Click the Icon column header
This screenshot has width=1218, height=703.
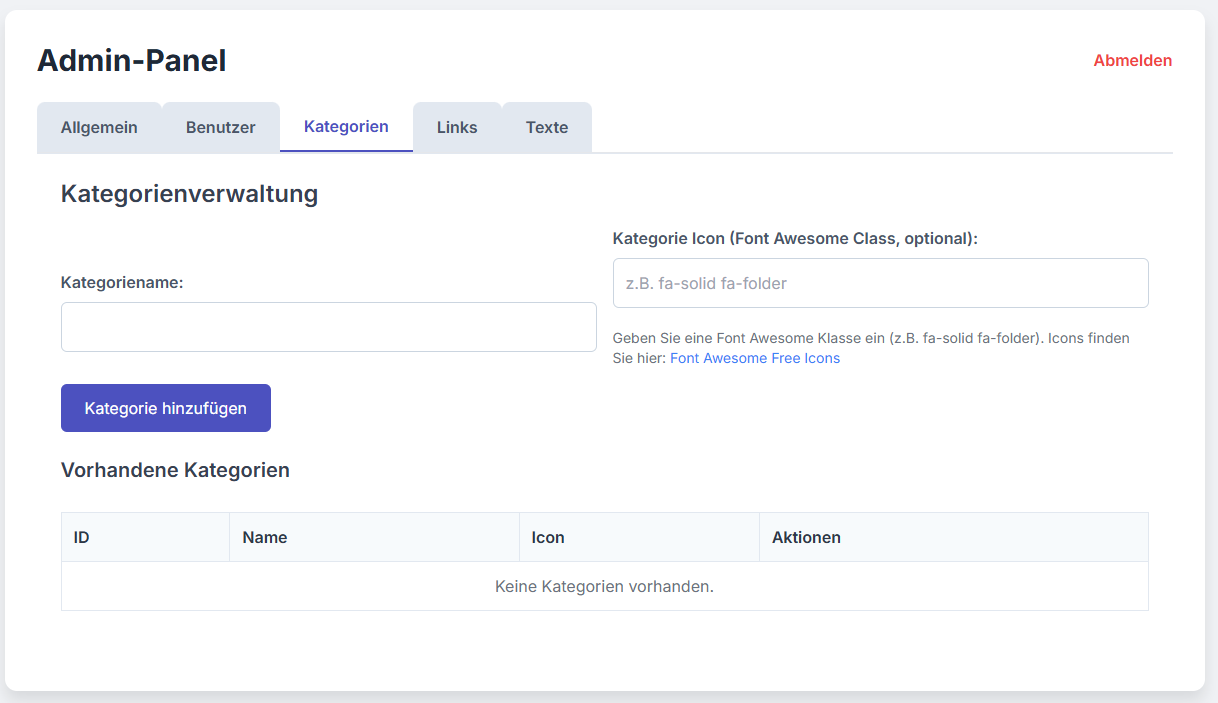[x=548, y=537]
